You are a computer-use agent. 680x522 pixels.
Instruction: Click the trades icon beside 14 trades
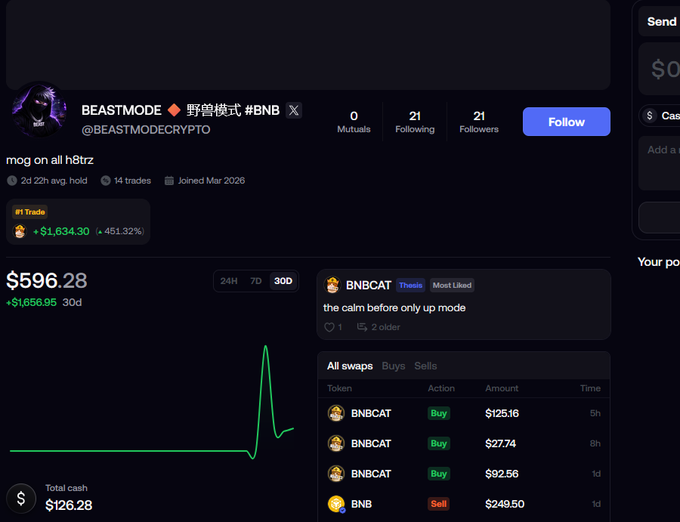click(105, 181)
